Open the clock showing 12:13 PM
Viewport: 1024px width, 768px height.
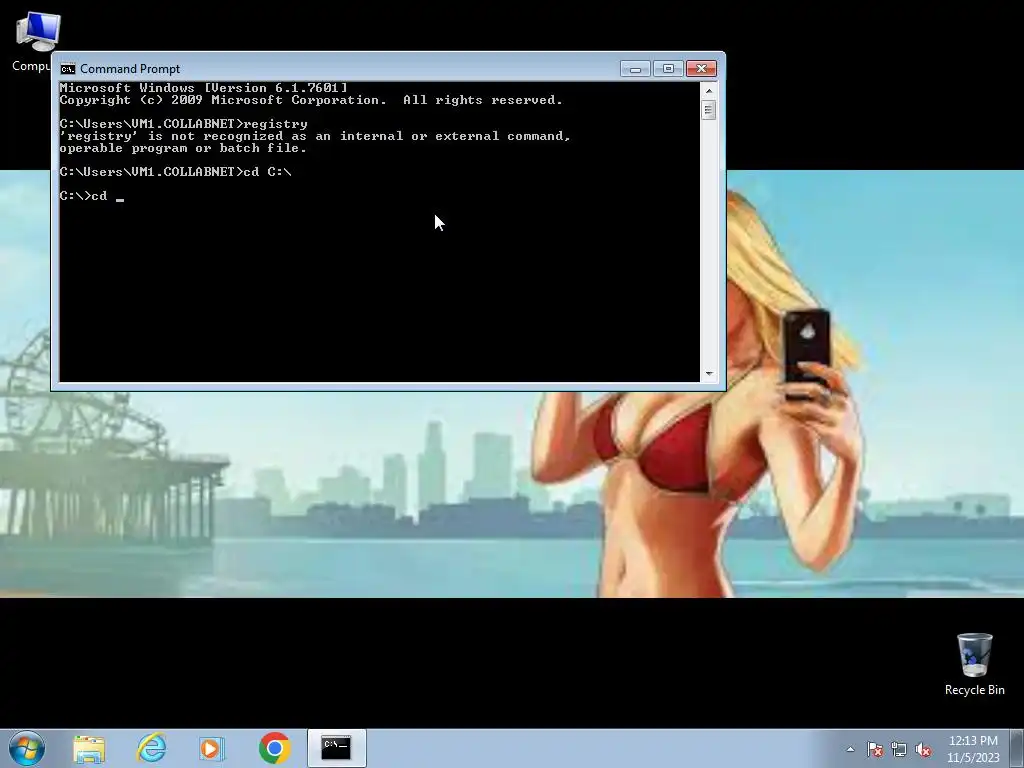pos(973,749)
